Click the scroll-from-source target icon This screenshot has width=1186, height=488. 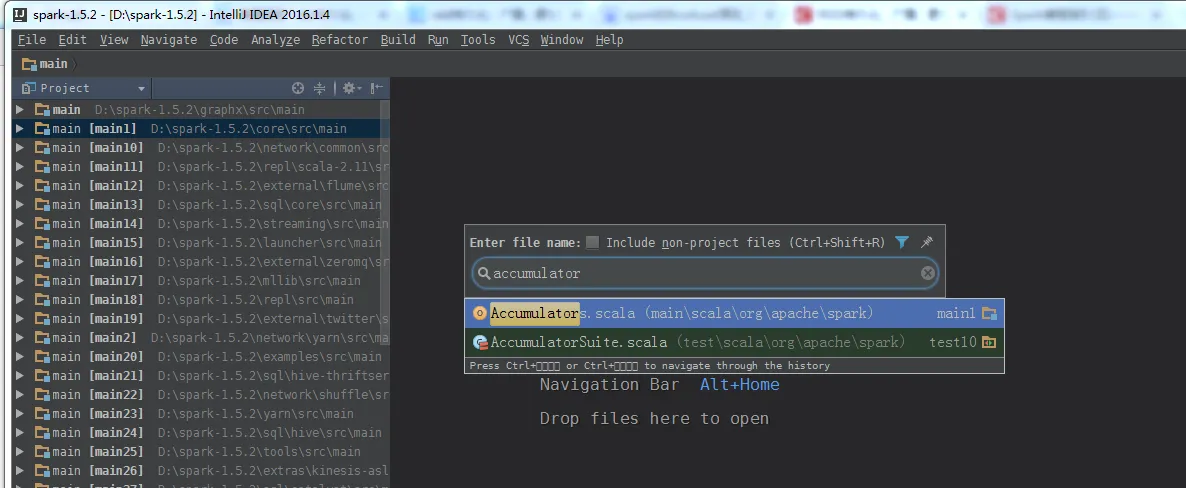(x=298, y=88)
